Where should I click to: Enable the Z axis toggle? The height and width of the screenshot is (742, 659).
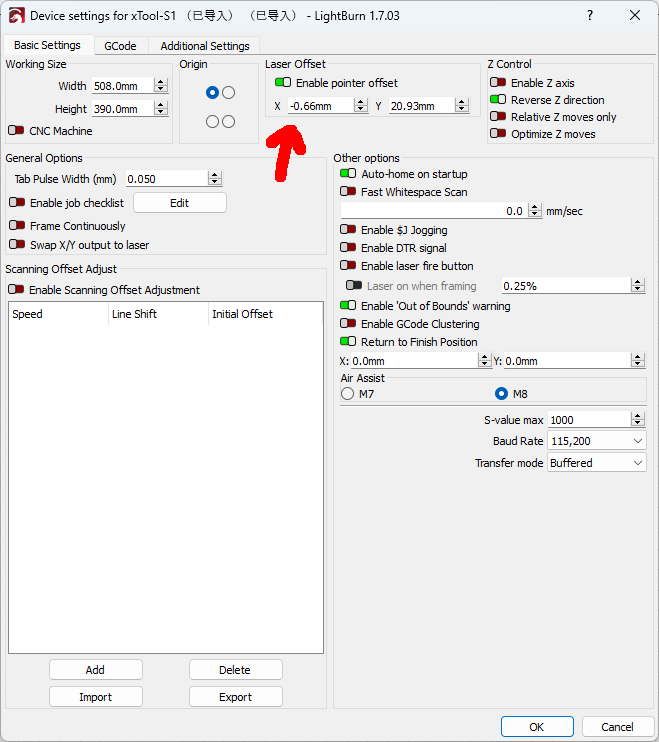497,83
